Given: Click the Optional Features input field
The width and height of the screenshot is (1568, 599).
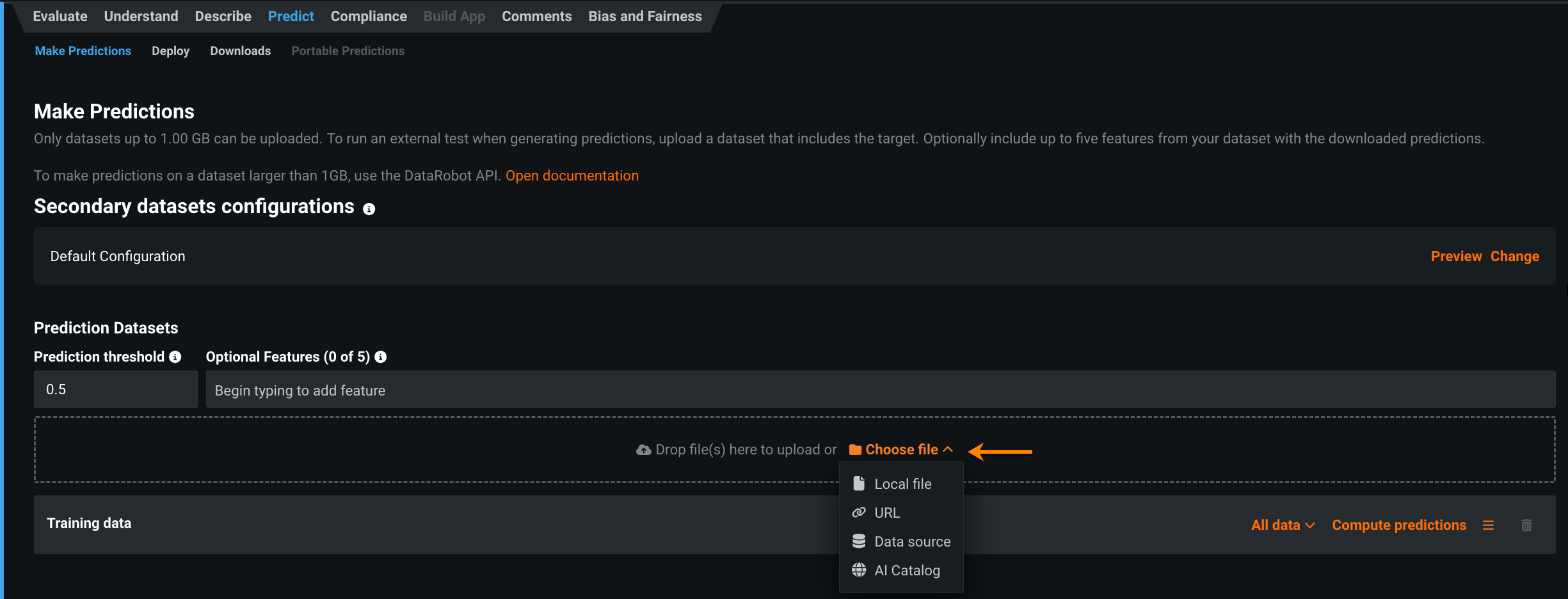Looking at the screenshot, I should coord(880,390).
